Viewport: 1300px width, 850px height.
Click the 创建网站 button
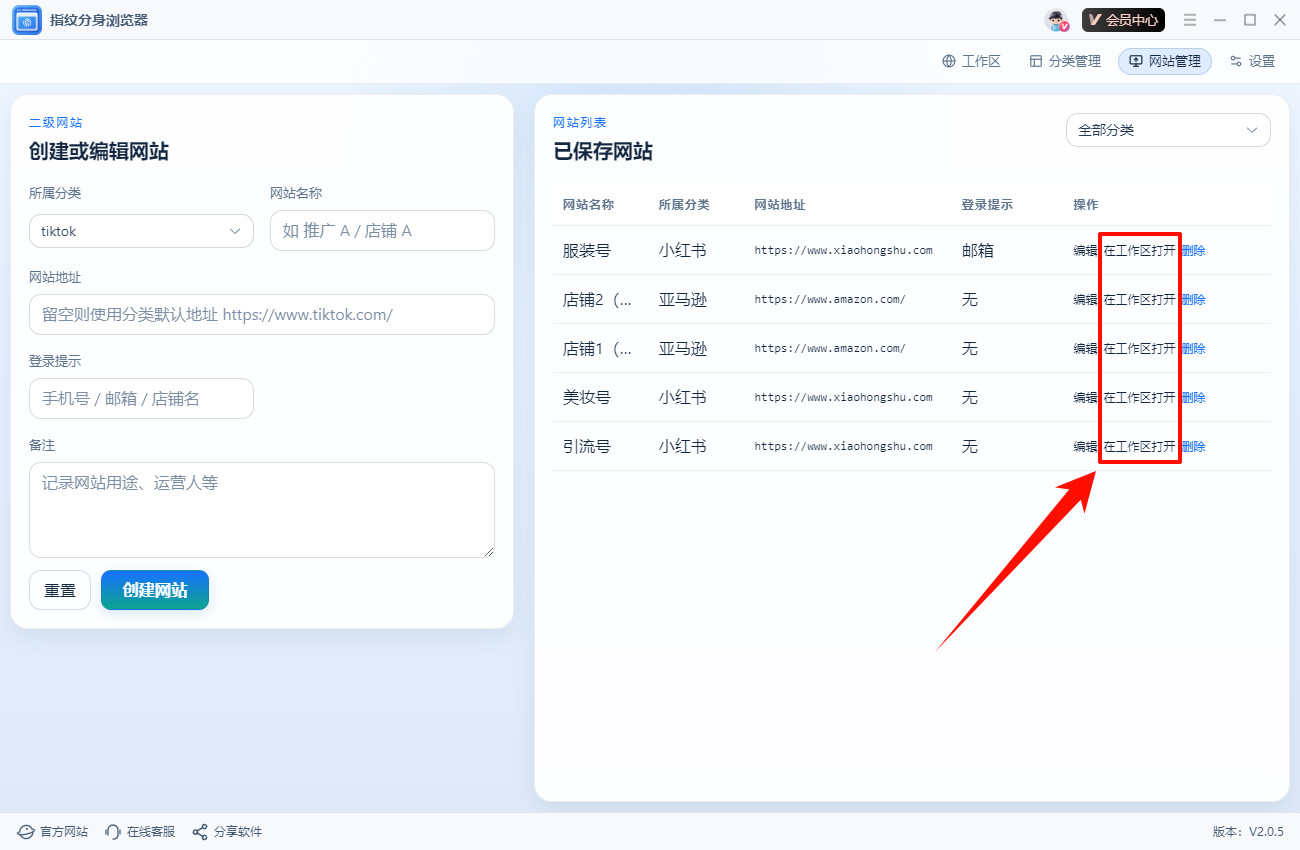pyautogui.click(x=155, y=590)
